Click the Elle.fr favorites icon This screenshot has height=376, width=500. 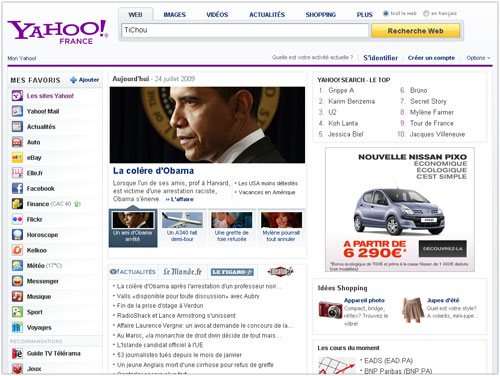pyautogui.click(x=17, y=173)
